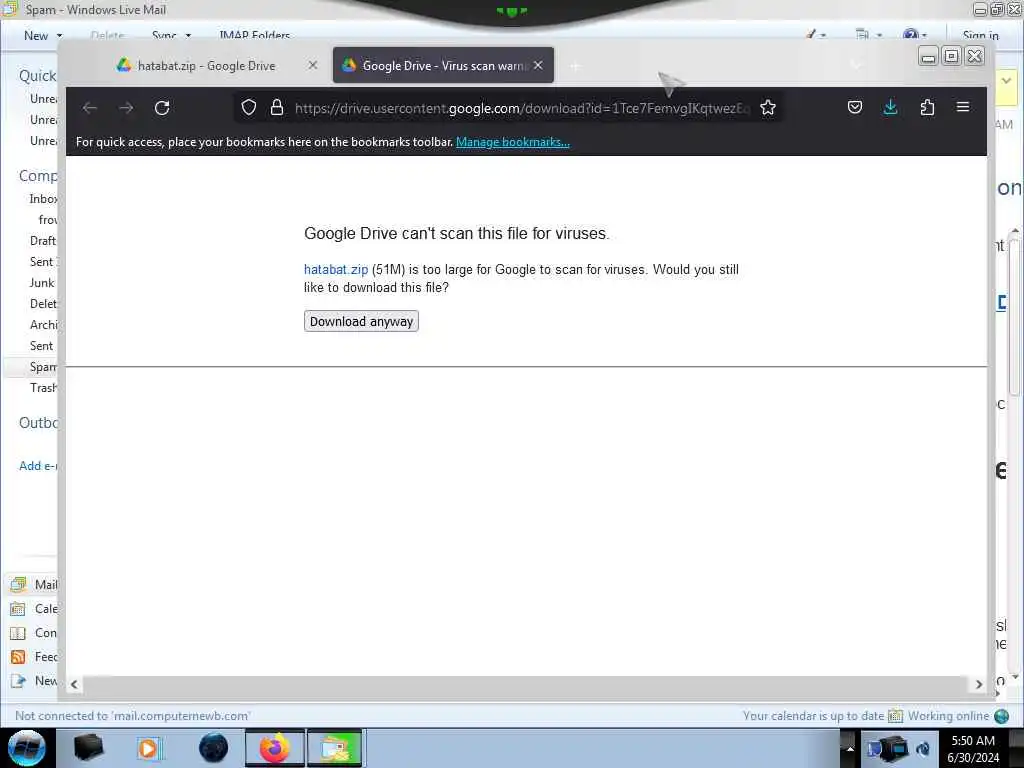Open the Windows Live Mail help icon
The image size is (1024, 768).
911,35
